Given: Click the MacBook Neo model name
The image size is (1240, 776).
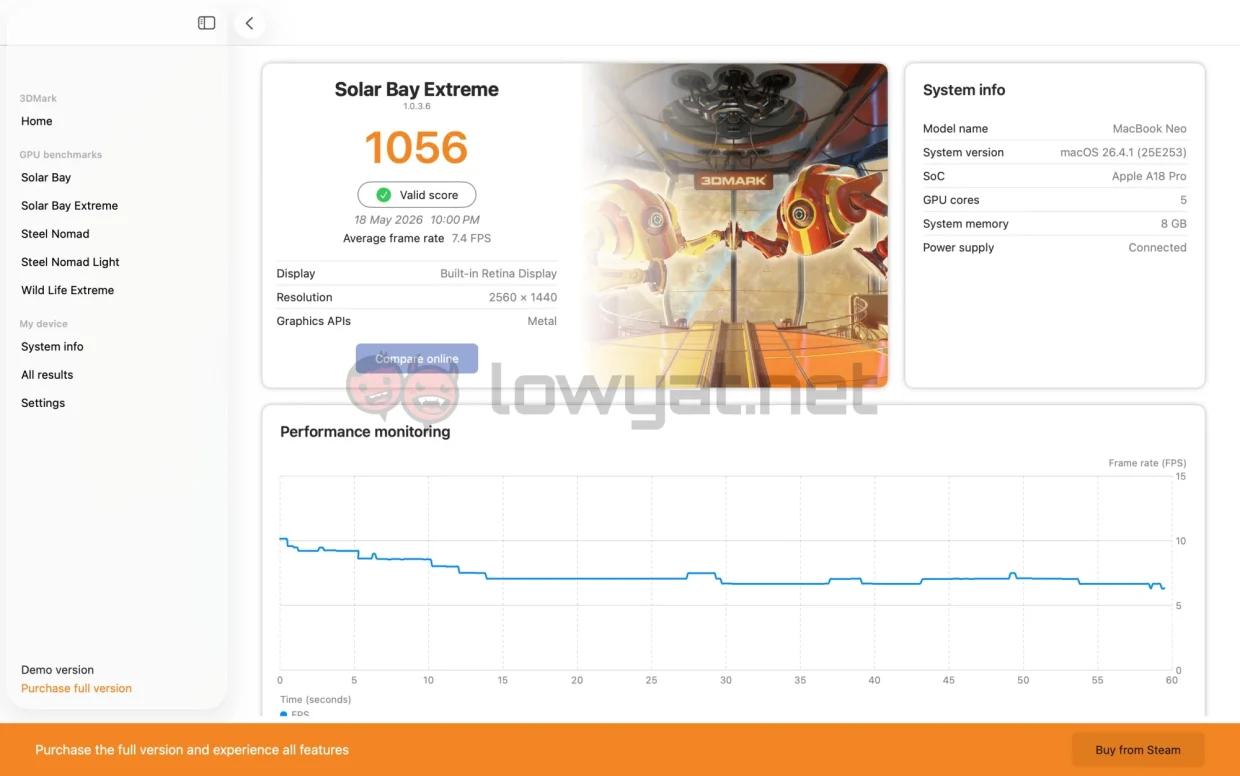Looking at the screenshot, I should coord(1150,128).
